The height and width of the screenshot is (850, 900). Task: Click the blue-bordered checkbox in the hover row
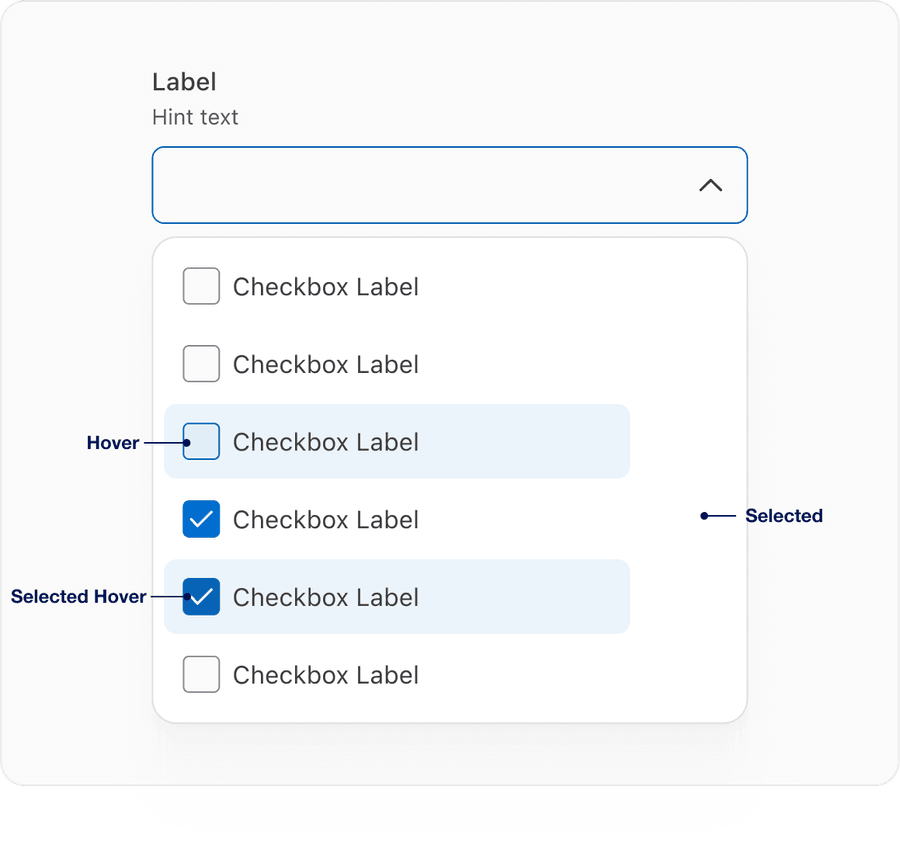point(201,442)
